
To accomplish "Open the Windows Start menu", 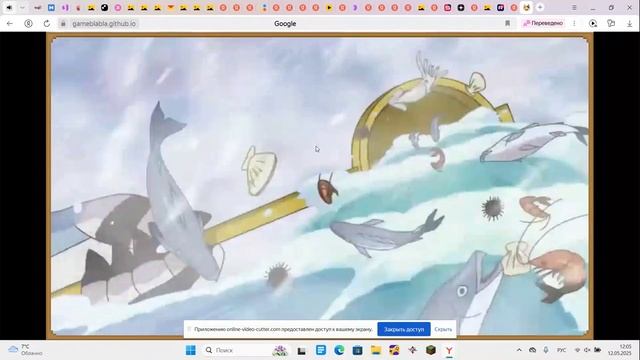I will [191, 350].
